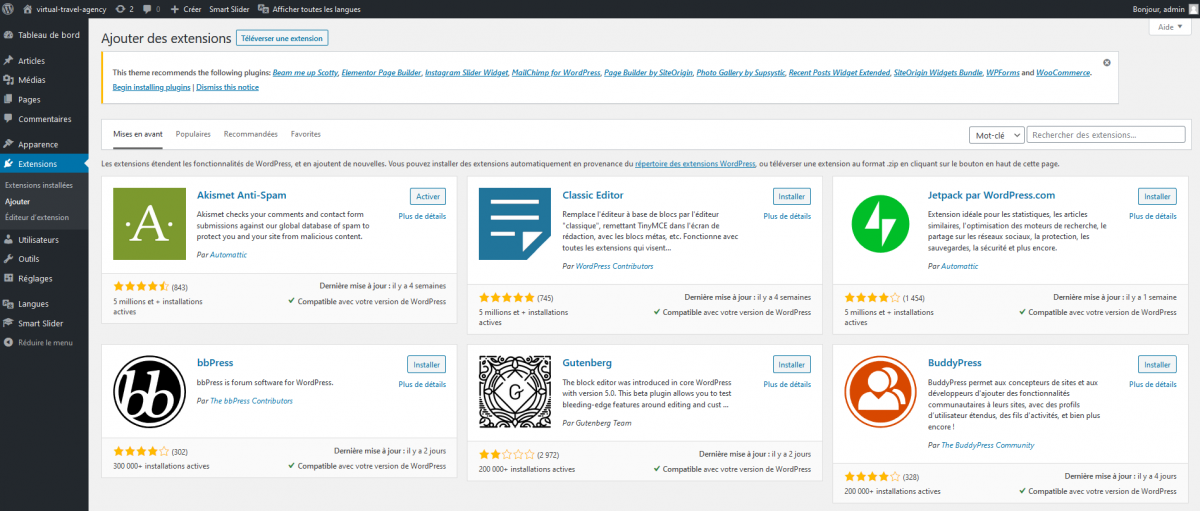Click the Akismet Anti-Spam plugin logo
The height and width of the screenshot is (511, 1200).
pyautogui.click(x=149, y=224)
